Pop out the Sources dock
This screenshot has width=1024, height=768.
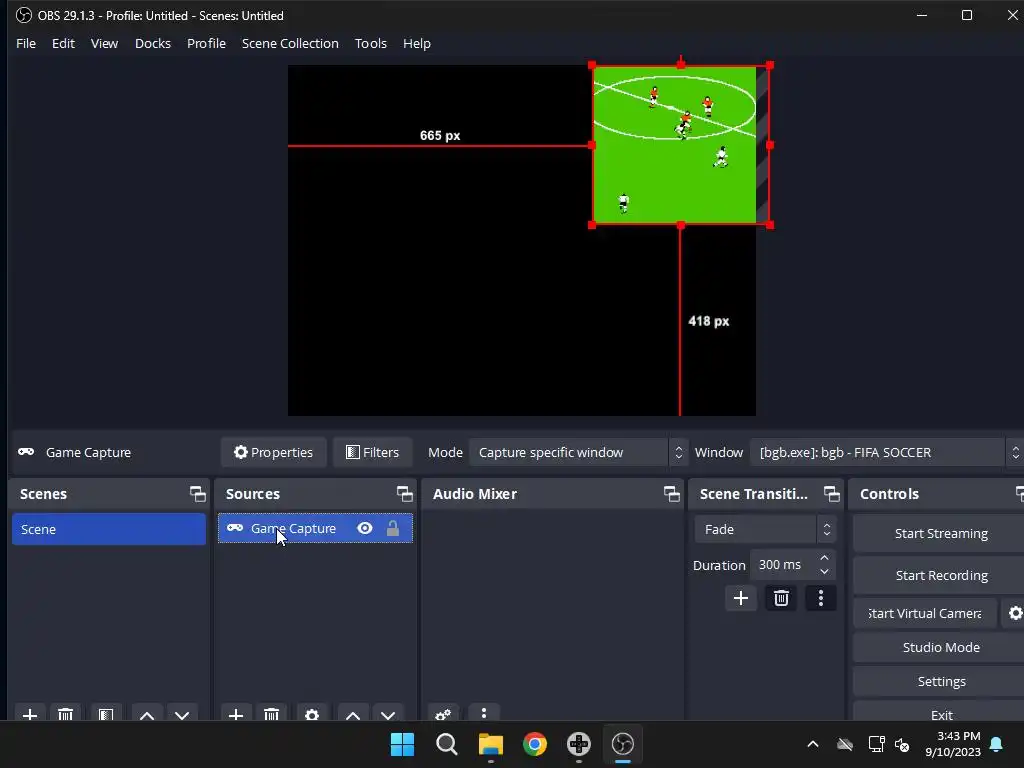pos(404,494)
